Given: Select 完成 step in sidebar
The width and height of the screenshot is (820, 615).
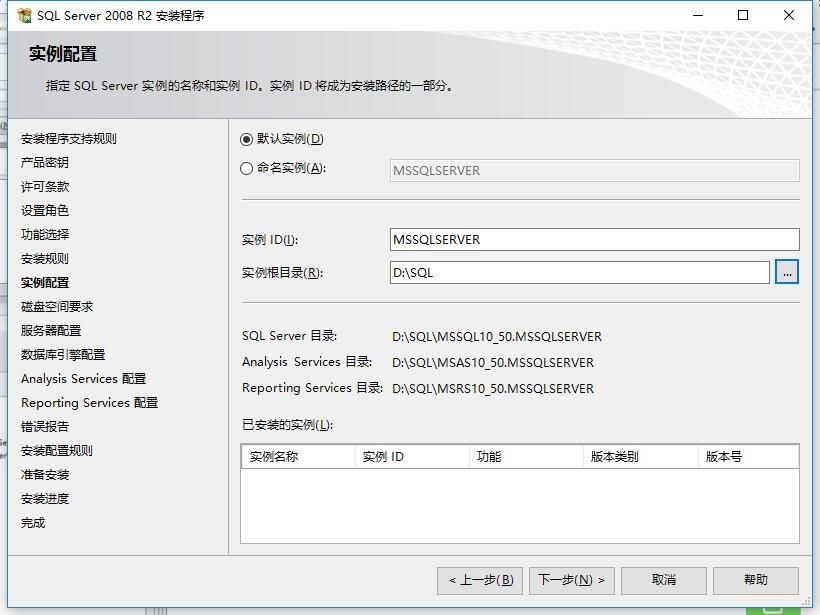Looking at the screenshot, I should tap(33, 523).
